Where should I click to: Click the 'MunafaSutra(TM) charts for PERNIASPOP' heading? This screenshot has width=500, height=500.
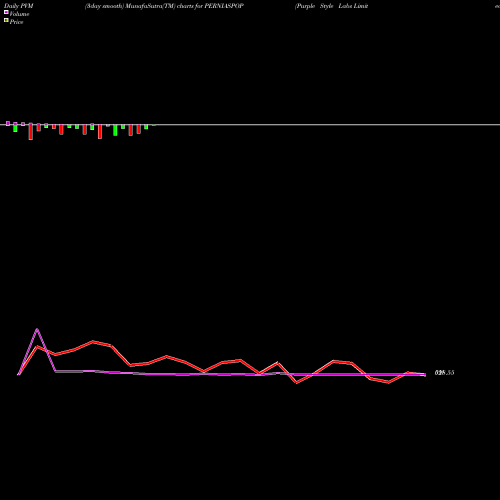coord(185,6)
